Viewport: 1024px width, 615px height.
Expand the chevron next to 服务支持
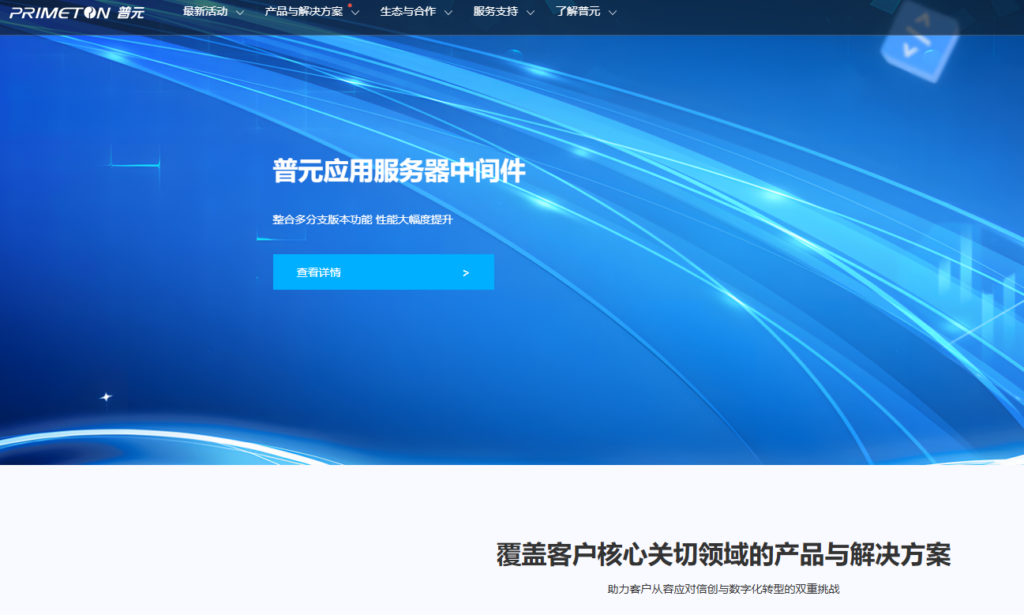[530, 13]
